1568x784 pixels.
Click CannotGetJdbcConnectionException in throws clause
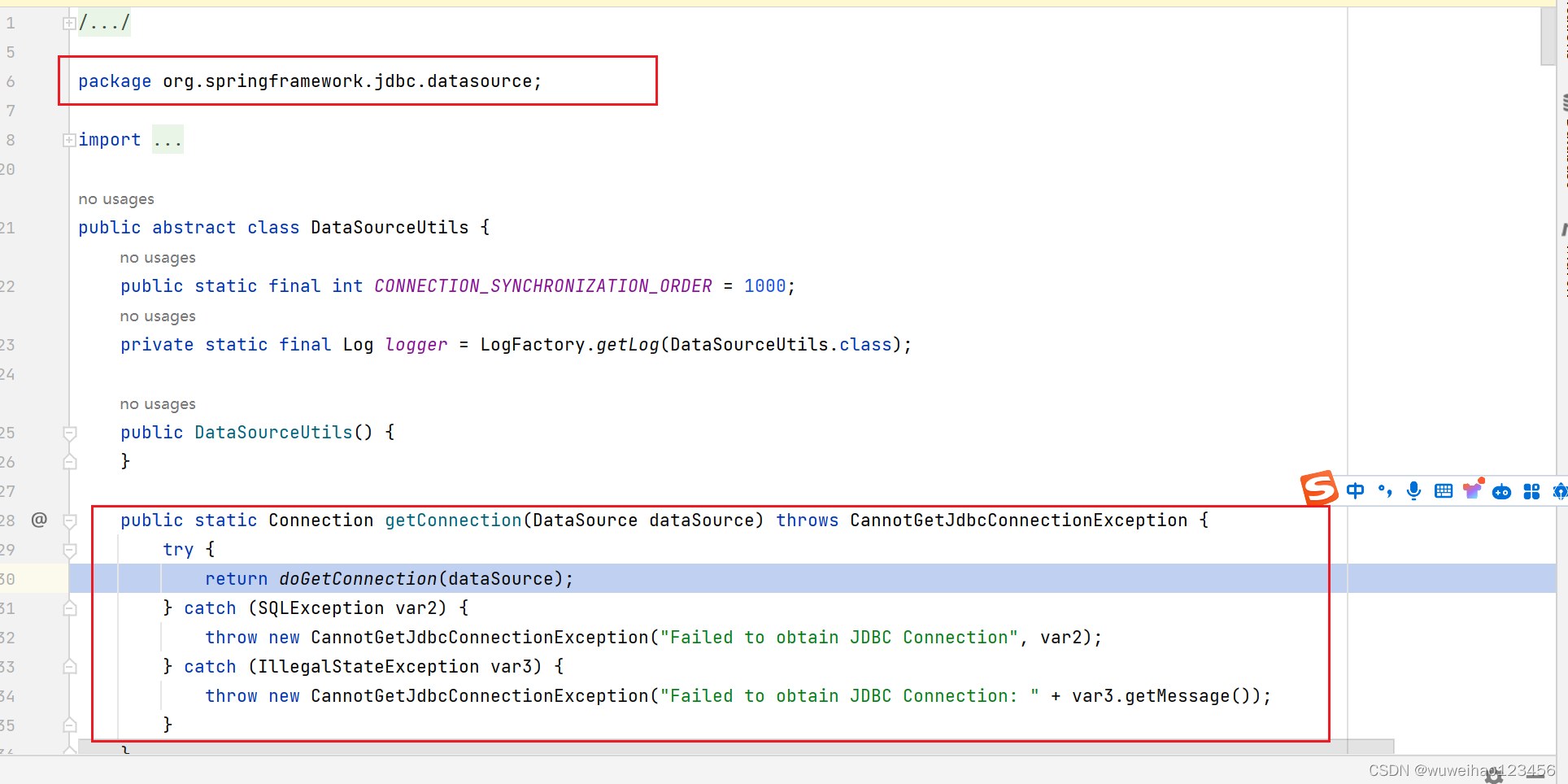(x=1019, y=520)
